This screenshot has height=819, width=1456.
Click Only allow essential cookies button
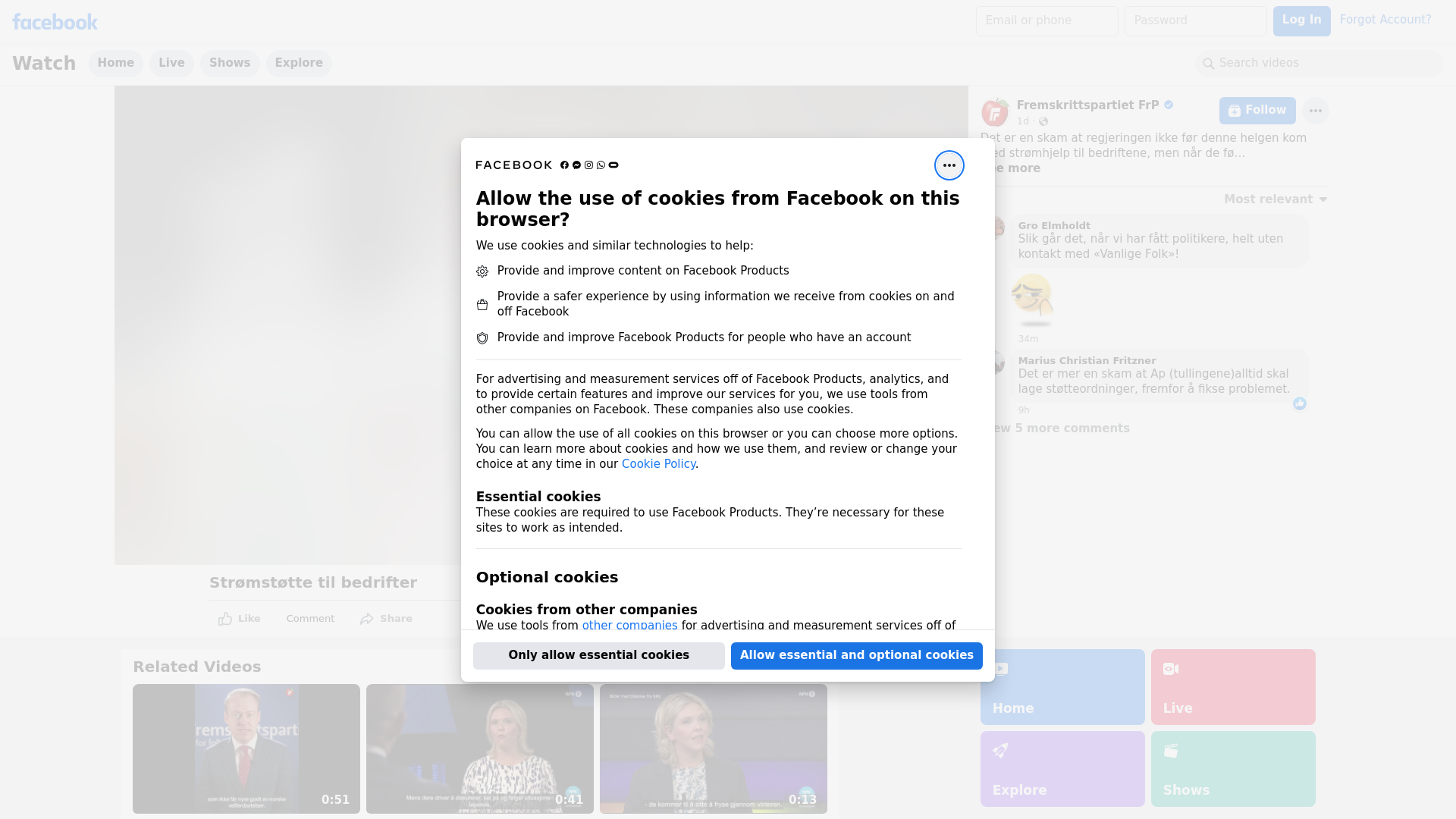pyautogui.click(x=599, y=656)
